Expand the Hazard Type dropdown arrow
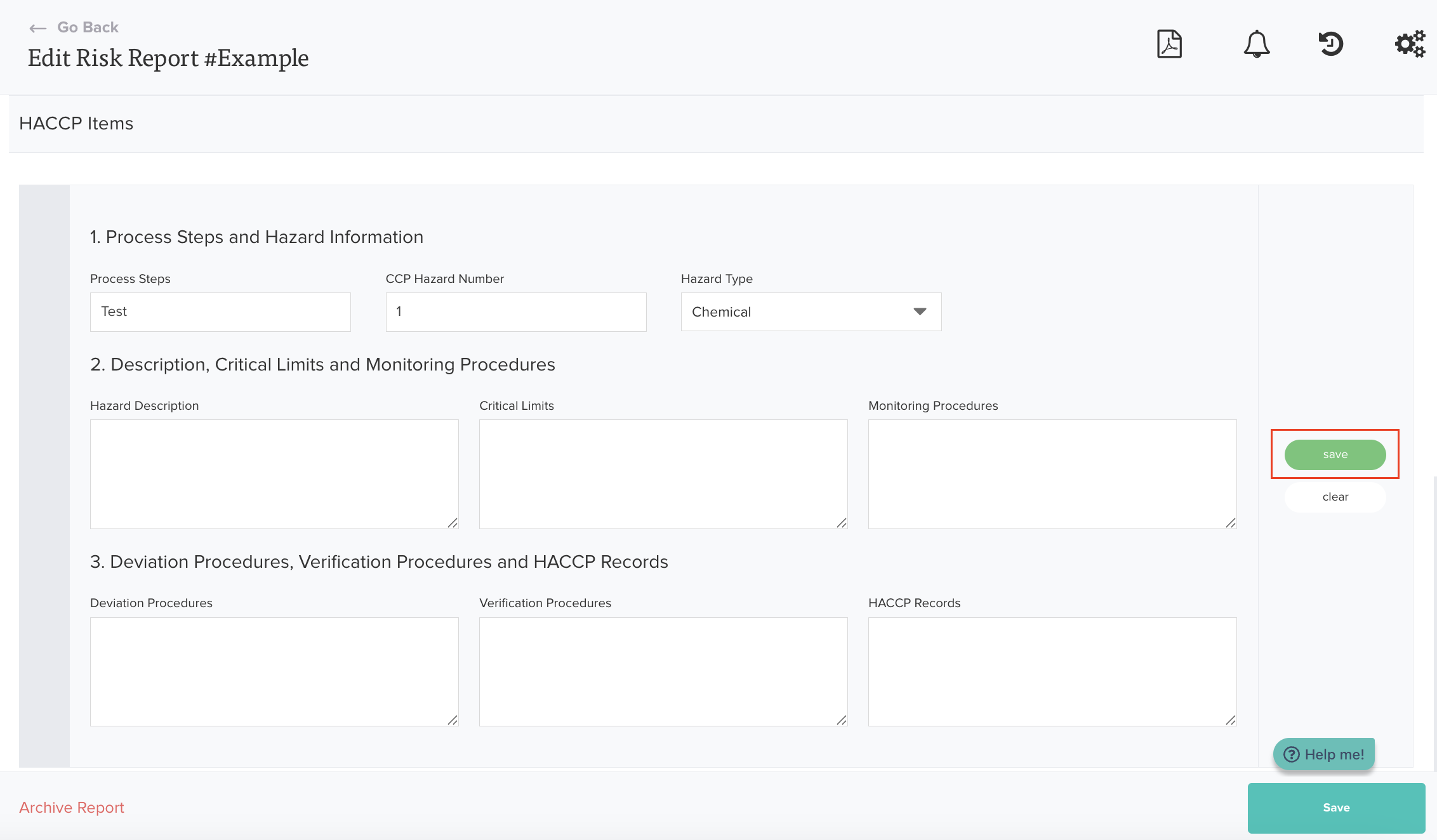 920,312
